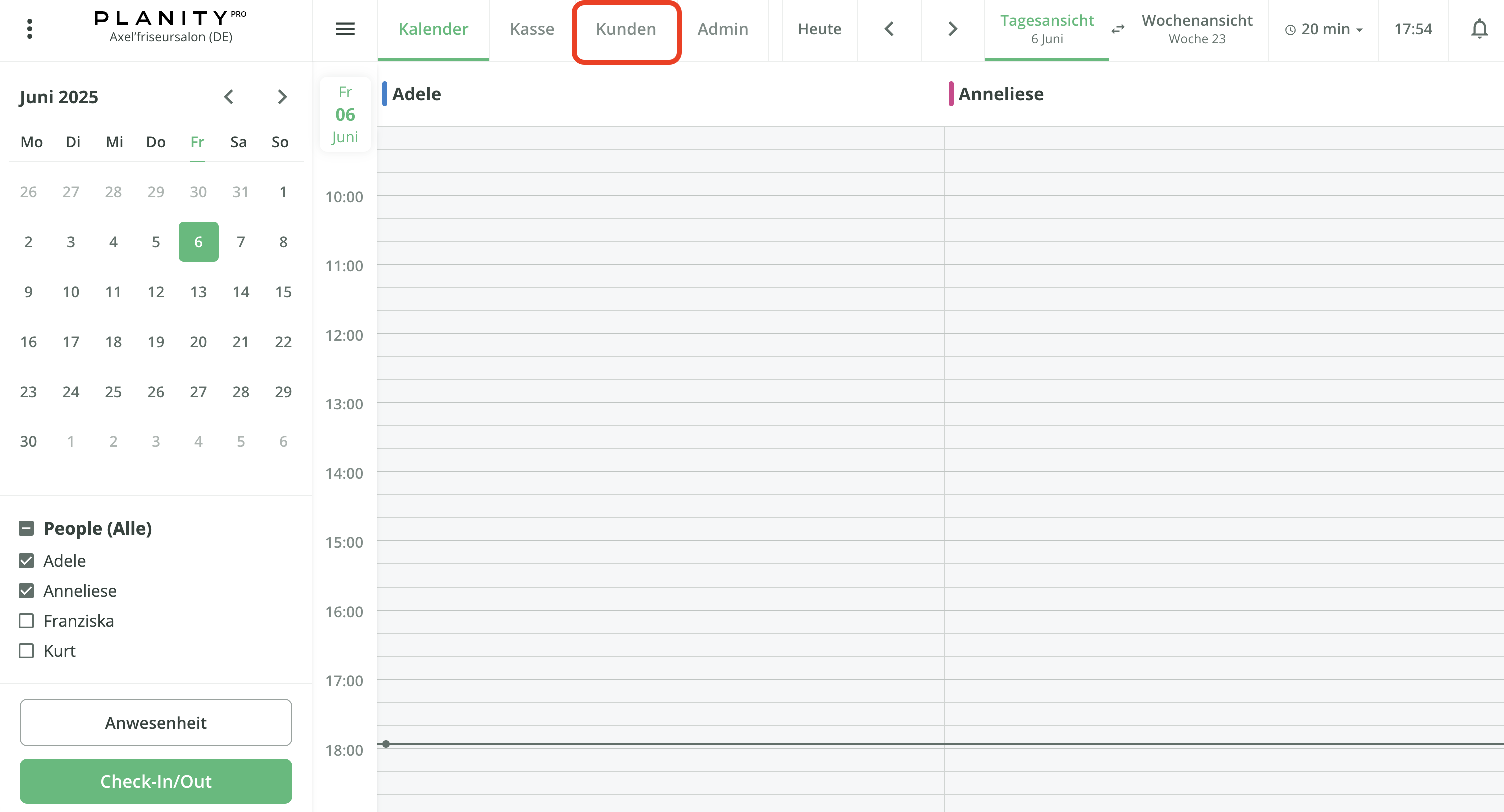Uncheck the Adele checkbox
The height and width of the screenshot is (812, 1504).
click(x=26, y=561)
